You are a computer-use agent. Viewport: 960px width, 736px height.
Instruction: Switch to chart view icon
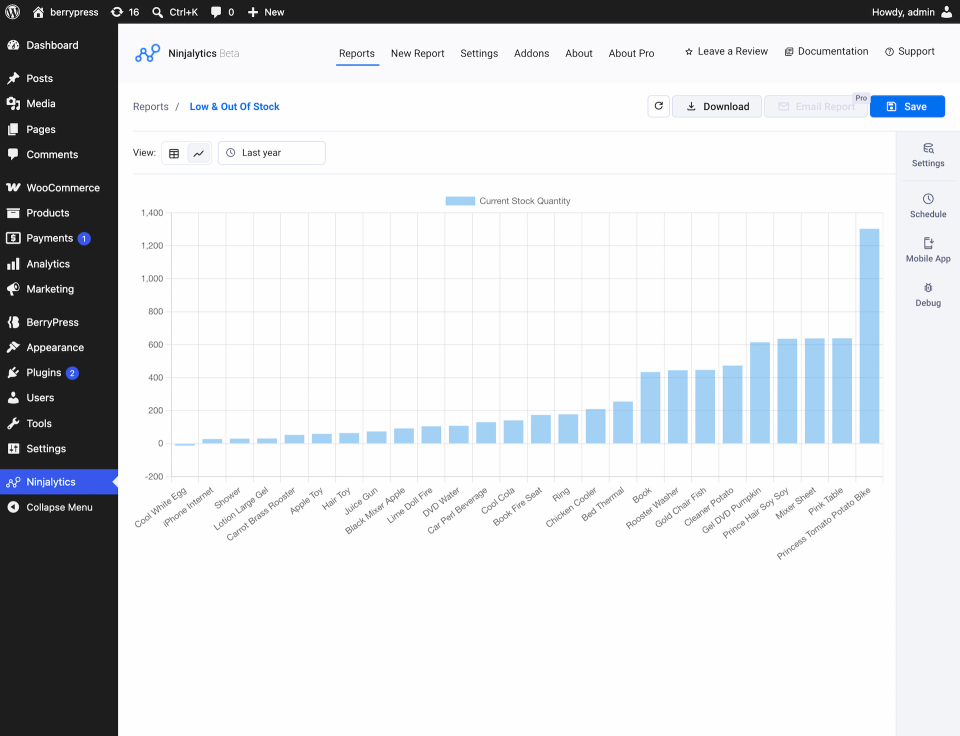pyautogui.click(x=198, y=153)
